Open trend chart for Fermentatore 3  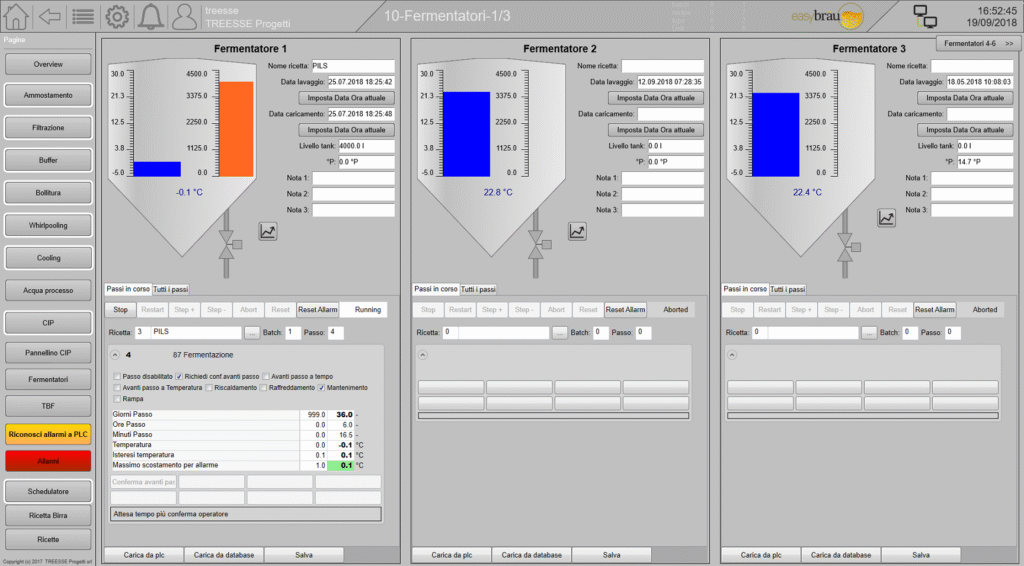(x=886, y=218)
